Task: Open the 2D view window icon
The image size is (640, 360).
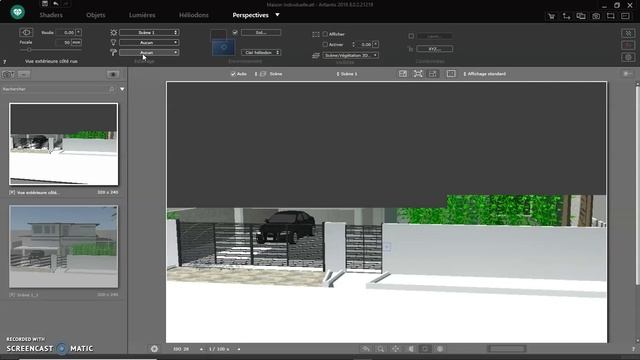Action: click(x=581, y=16)
